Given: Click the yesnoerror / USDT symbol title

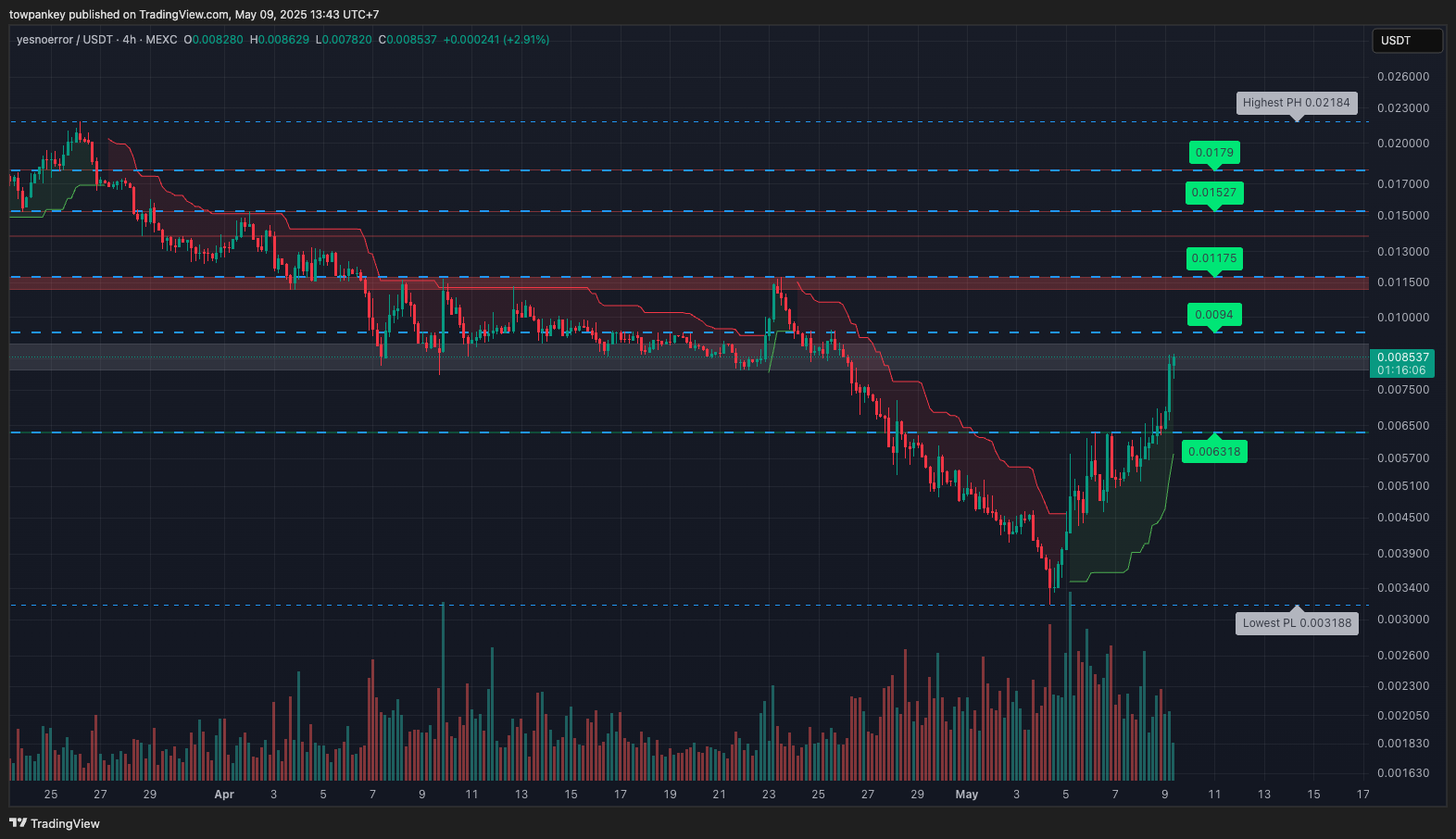Looking at the screenshot, I should point(64,40).
